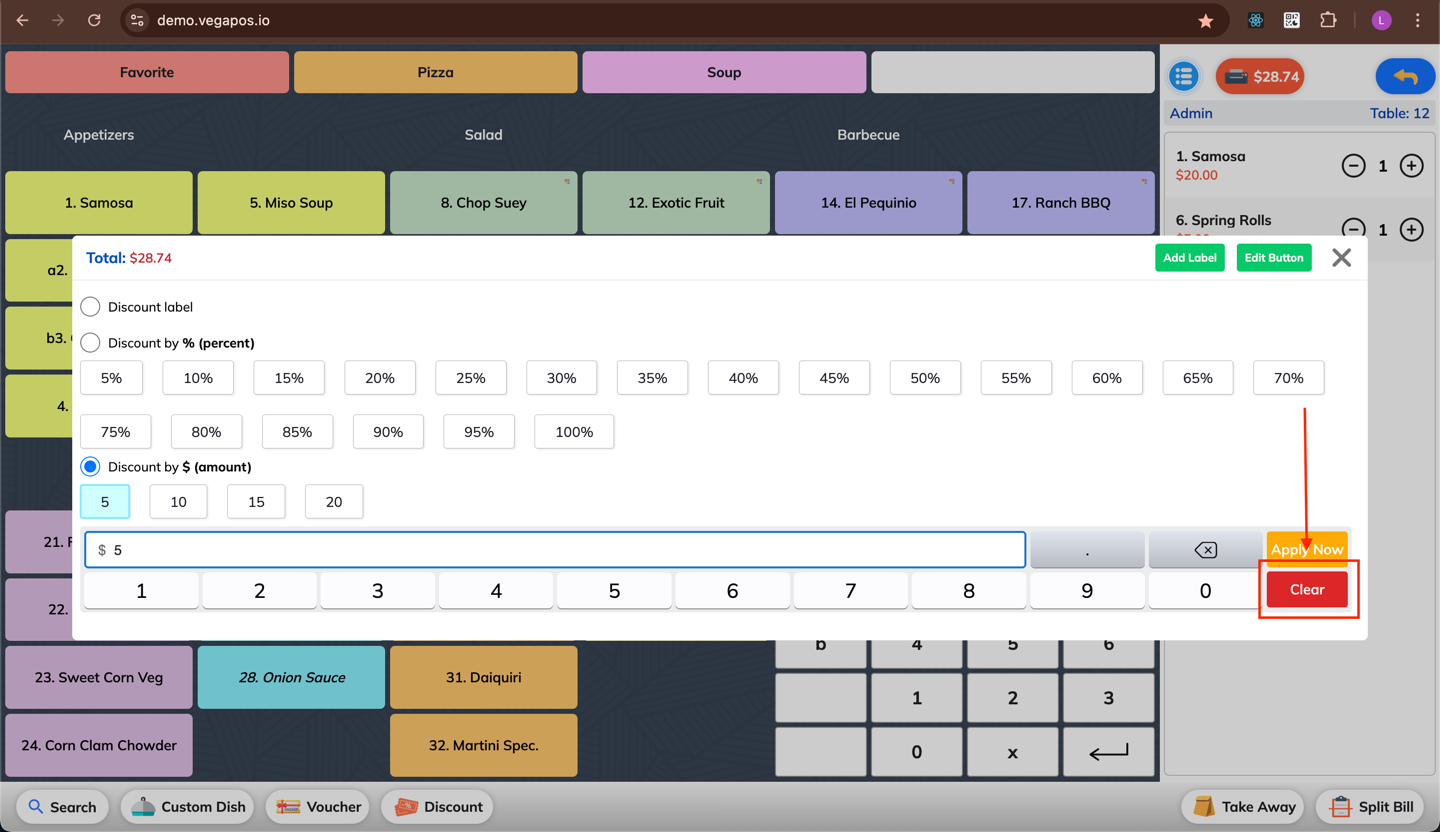Screen dimensions: 1440x832
Task: Decrease Spring Rolls quantity with minus icon
Action: tap(1353, 229)
